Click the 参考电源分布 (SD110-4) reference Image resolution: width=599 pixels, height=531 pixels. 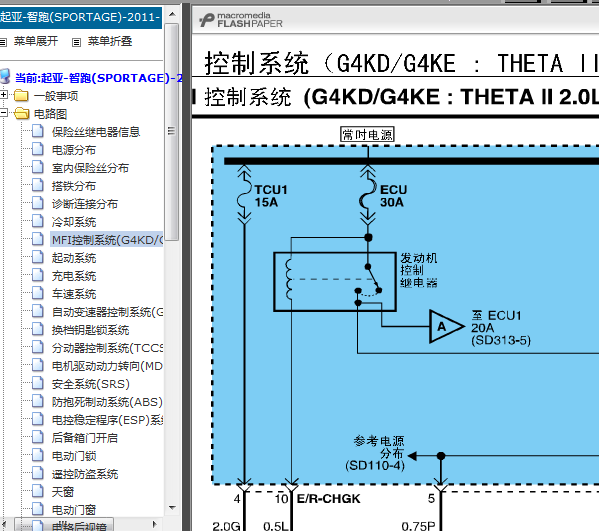tap(375, 453)
